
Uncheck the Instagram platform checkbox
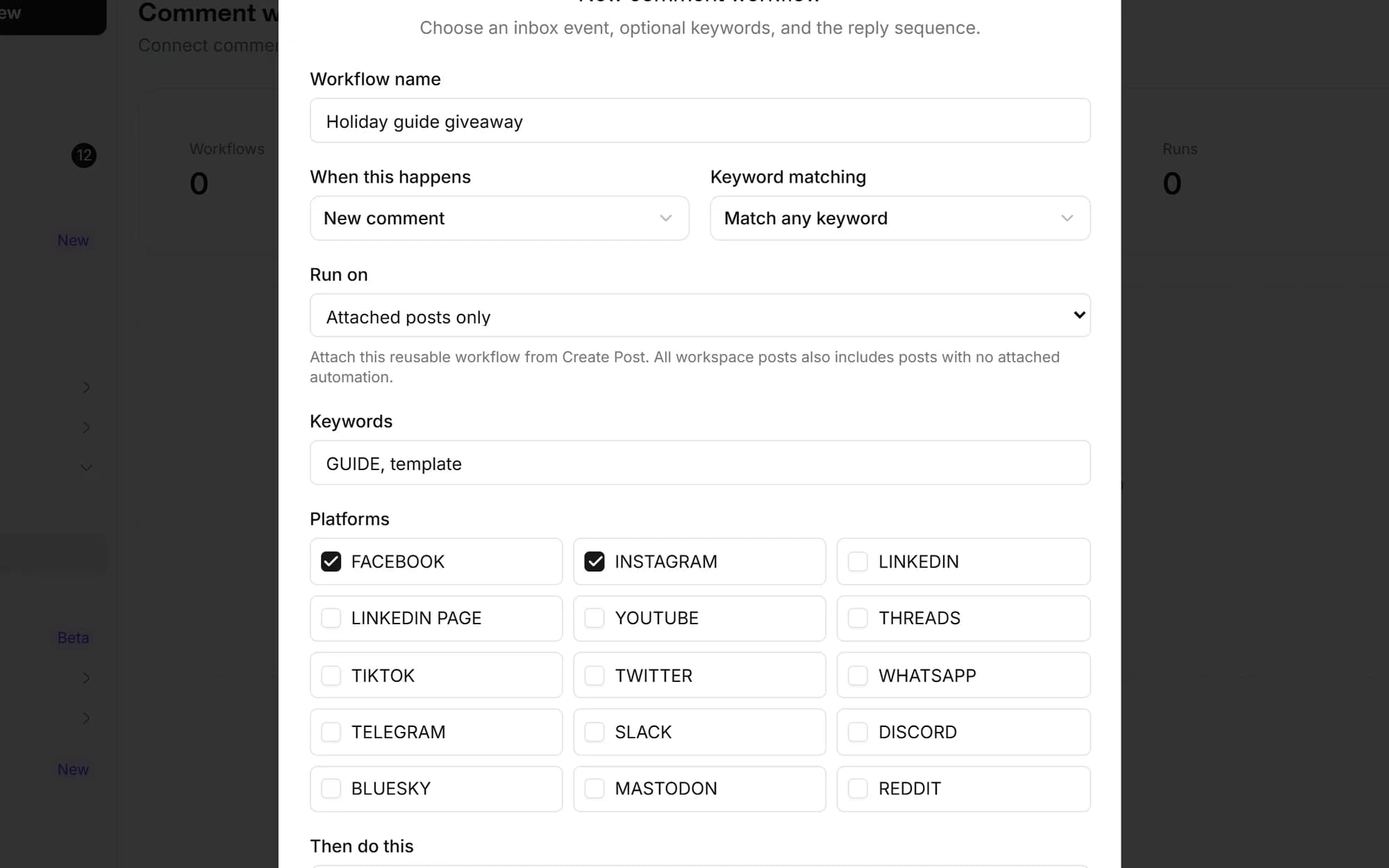pos(594,561)
